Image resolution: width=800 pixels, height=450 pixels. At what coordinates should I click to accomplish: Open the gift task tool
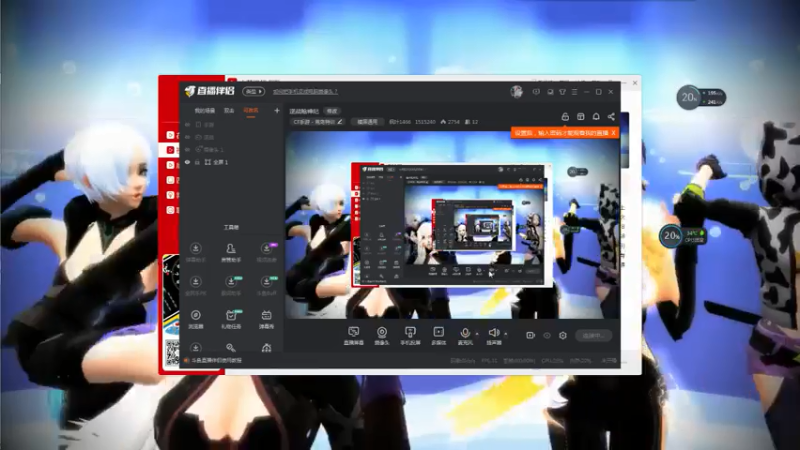[231, 319]
